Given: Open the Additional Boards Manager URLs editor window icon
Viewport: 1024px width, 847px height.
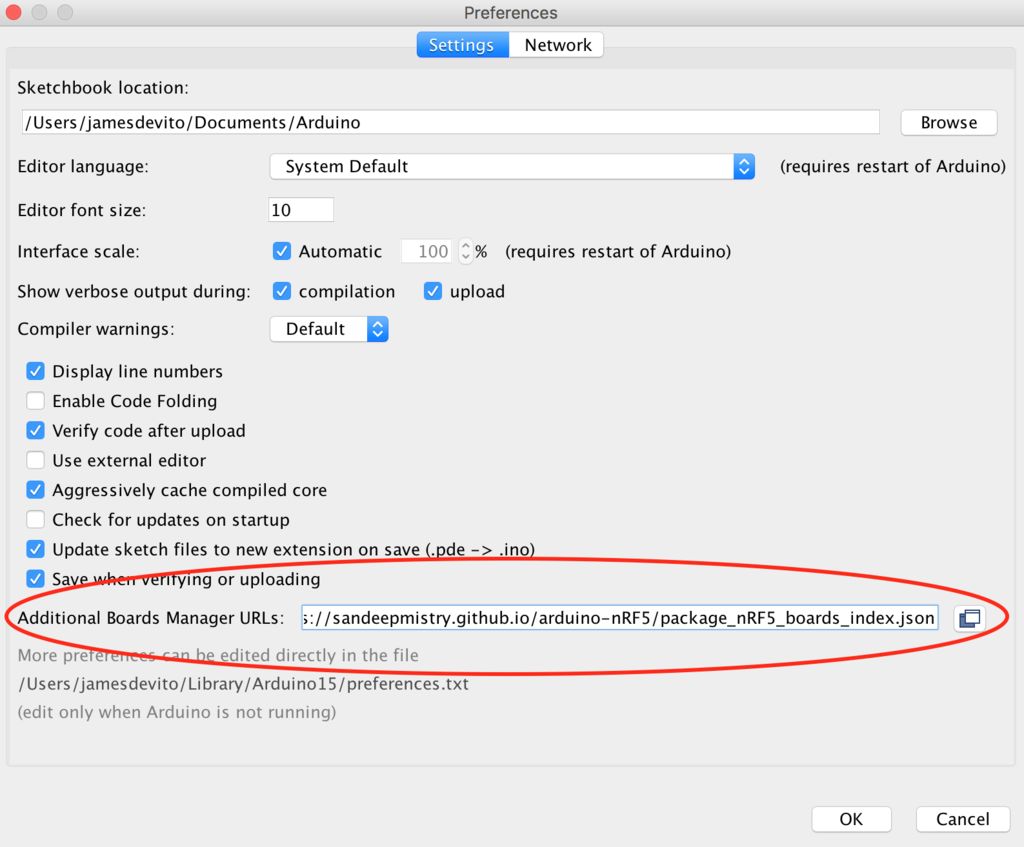Looking at the screenshot, I should (x=969, y=618).
